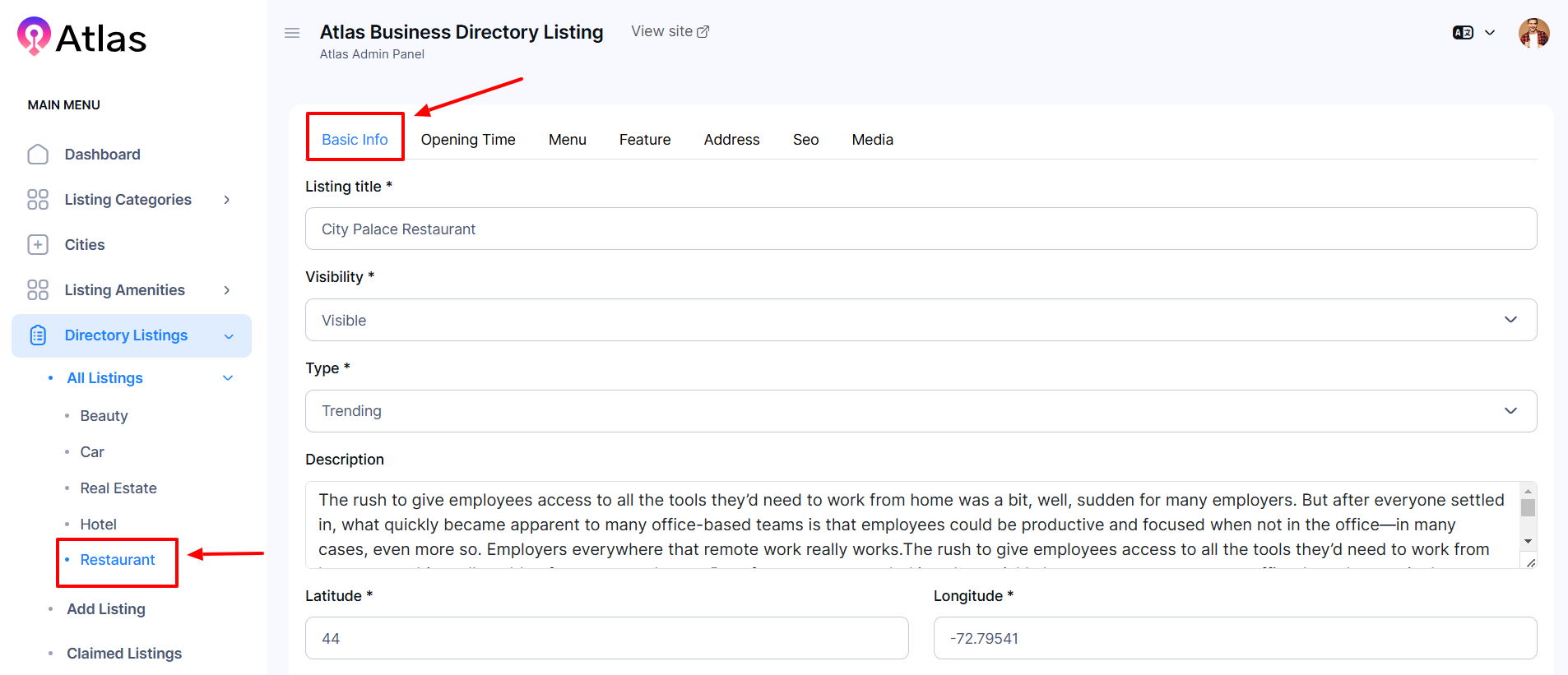Open the Type dropdown showing Trending
The width and height of the screenshot is (1568, 675).
tap(920, 411)
